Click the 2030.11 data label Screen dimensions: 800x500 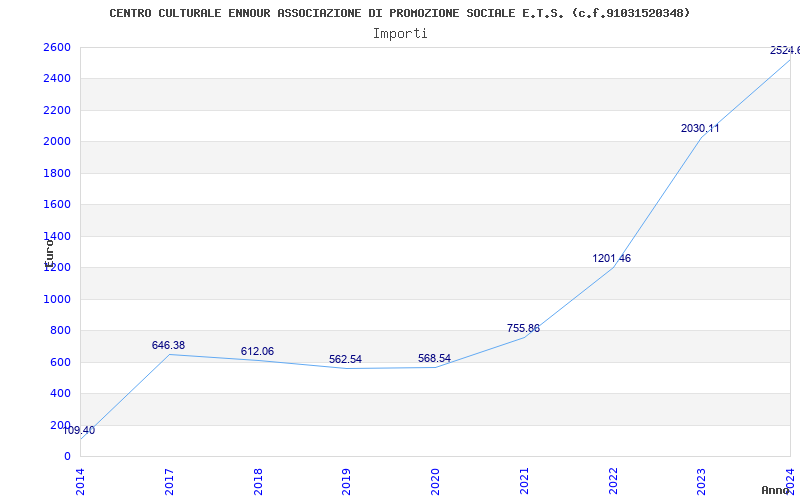pyautogui.click(x=700, y=129)
